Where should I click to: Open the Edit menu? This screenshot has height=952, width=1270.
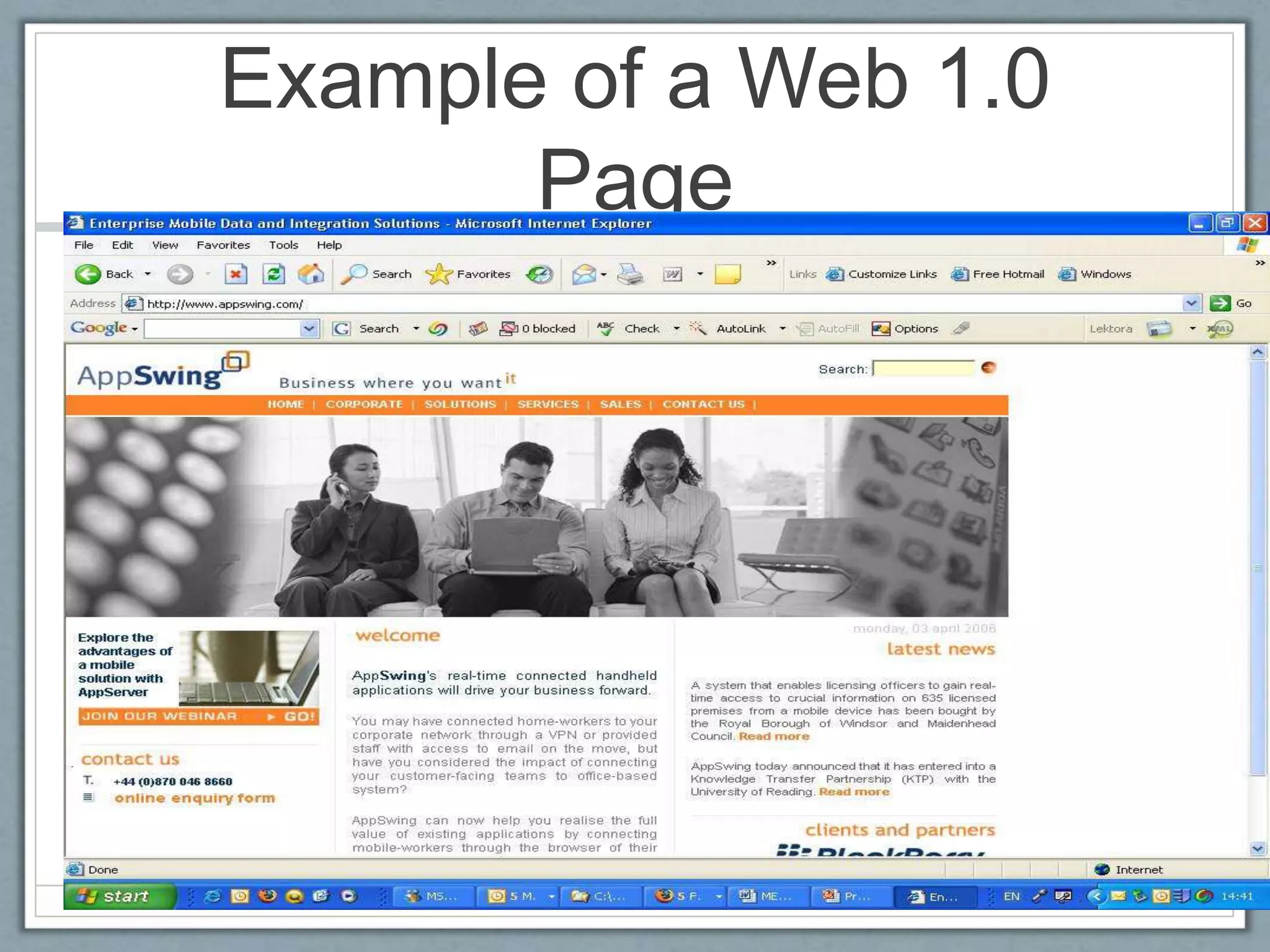click(122, 245)
